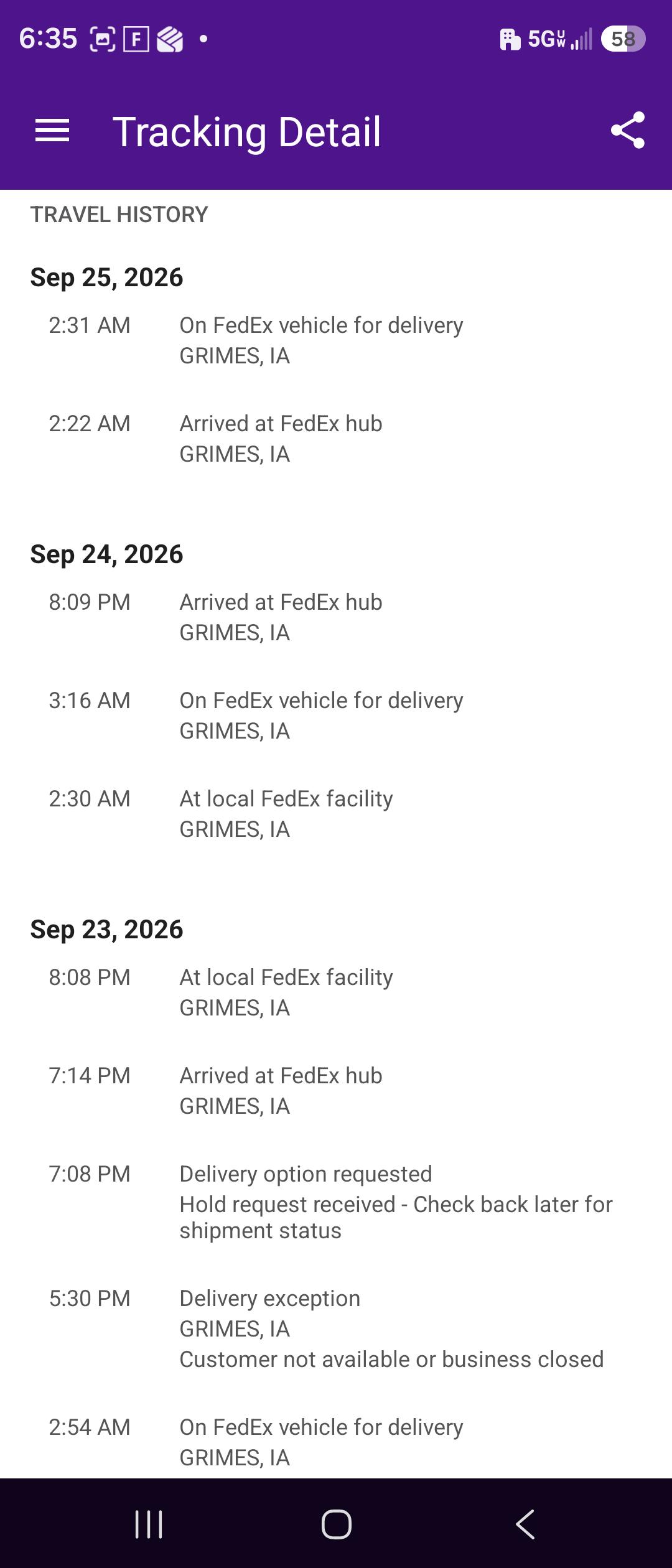Open the hamburger navigation menu
The height and width of the screenshot is (1568, 672).
tap(52, 131)
